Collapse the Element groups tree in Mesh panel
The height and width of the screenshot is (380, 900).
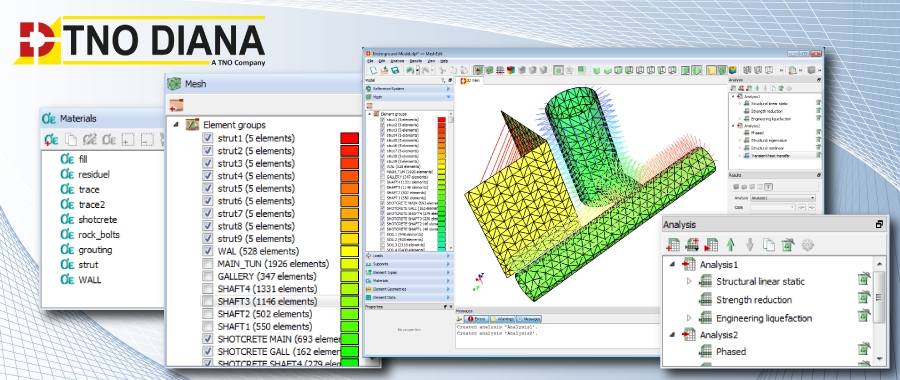click(175, 124)
